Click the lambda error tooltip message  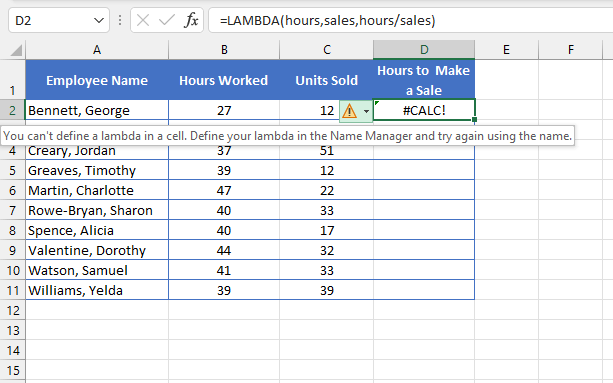[287, 136]
